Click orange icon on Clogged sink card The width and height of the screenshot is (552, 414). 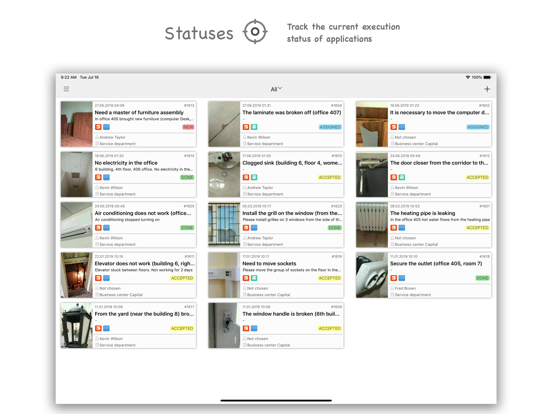(x=246, y=177)
